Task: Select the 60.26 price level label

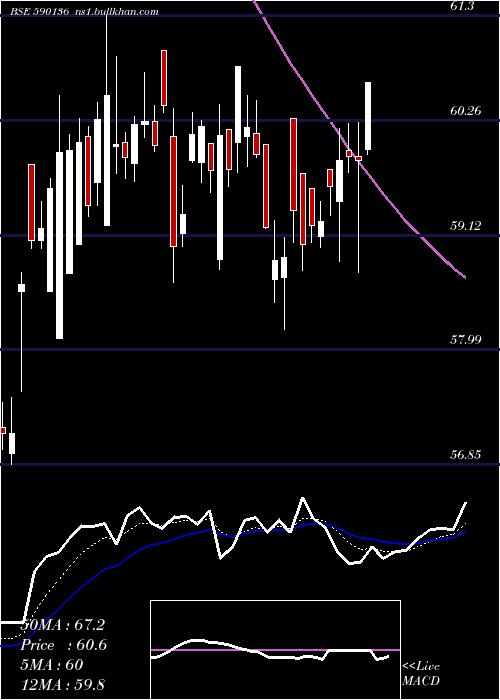Action: tap(466, 111)
